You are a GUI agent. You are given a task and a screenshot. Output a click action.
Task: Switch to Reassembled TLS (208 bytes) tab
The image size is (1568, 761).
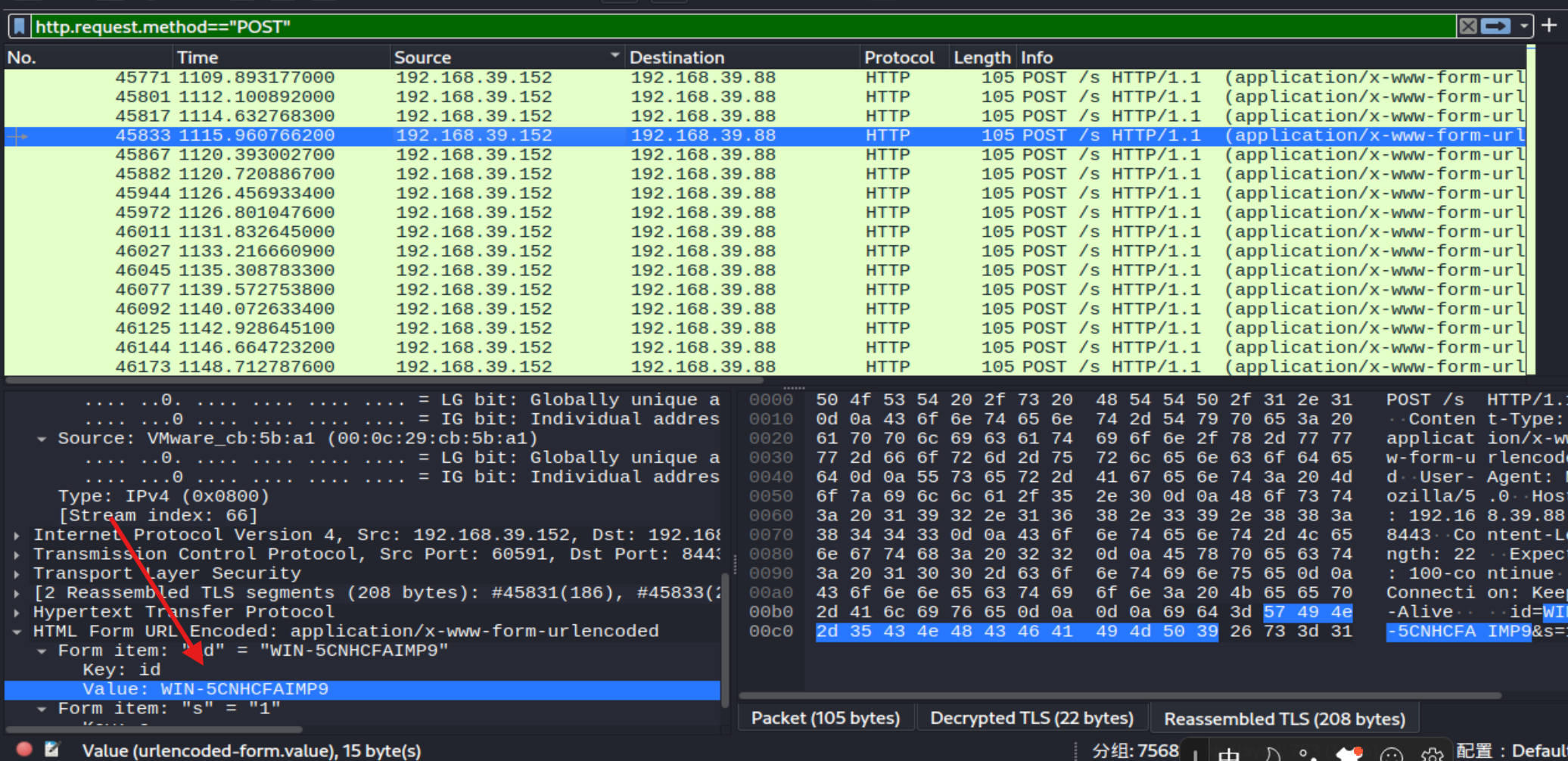pyautogui.click(x=1284, y=719)
